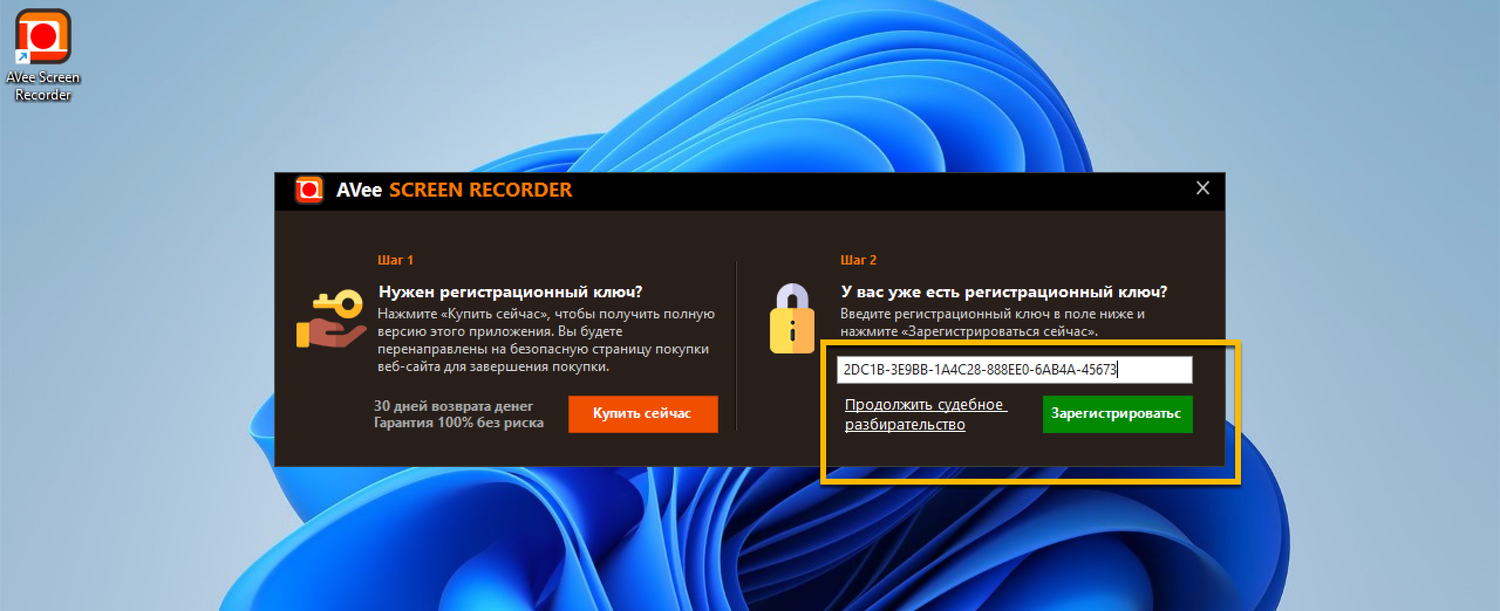Open the Продолжить судебное разбирательство link
Viewport: 1500px width, 611px height.
(926, 414)
